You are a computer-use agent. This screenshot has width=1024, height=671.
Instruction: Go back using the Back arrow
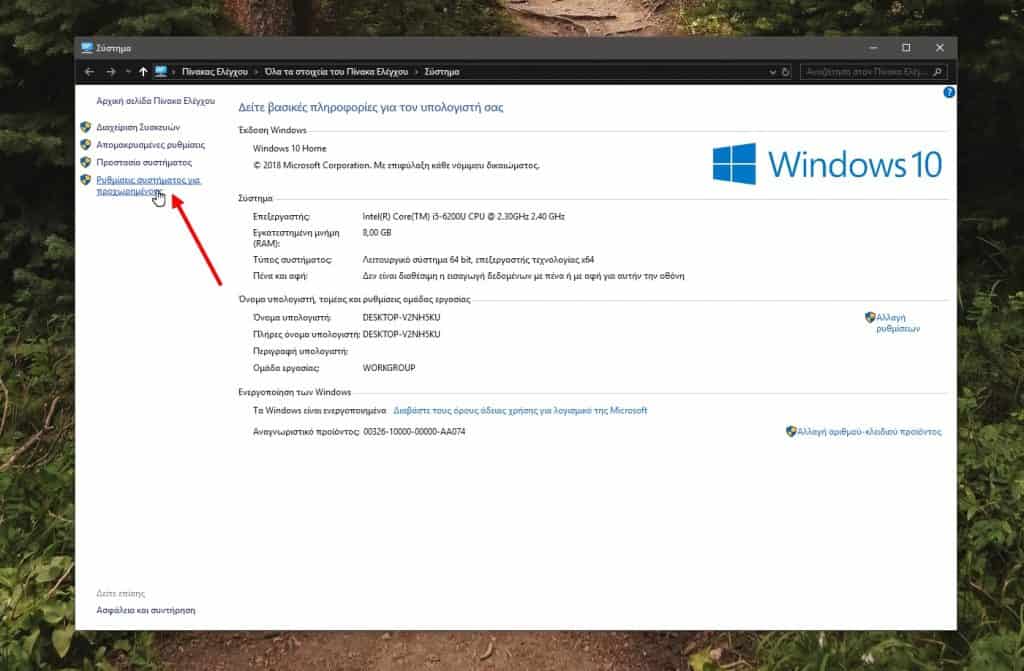coord(89,72)
